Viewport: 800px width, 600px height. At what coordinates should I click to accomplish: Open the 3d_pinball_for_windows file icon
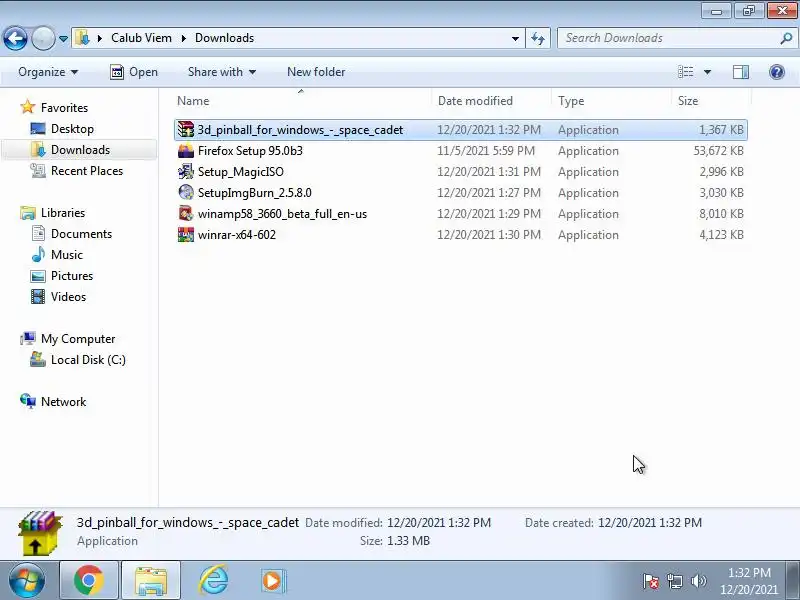(x=186, y=130)
